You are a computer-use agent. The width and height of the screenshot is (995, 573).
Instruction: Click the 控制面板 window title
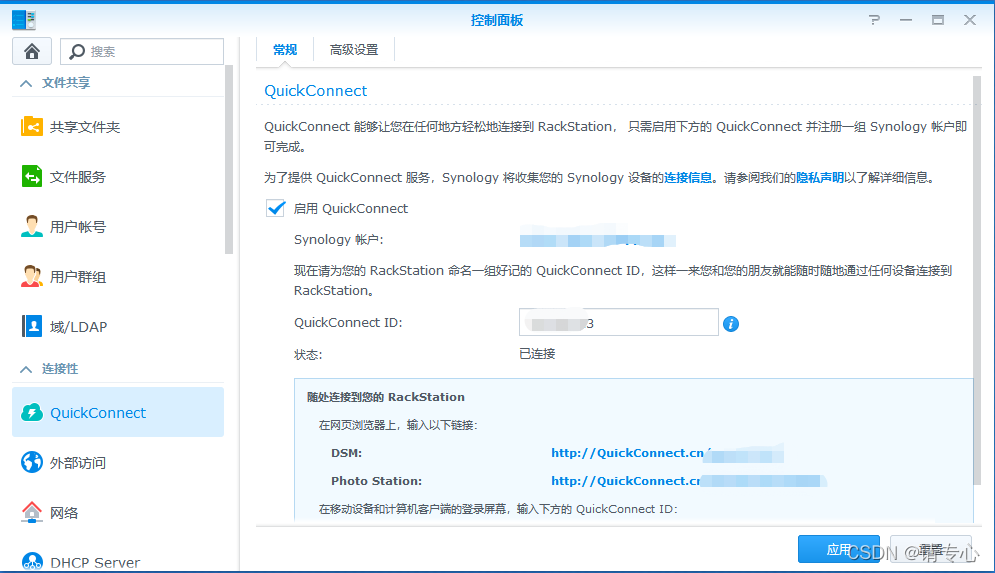tap(497, 20)
